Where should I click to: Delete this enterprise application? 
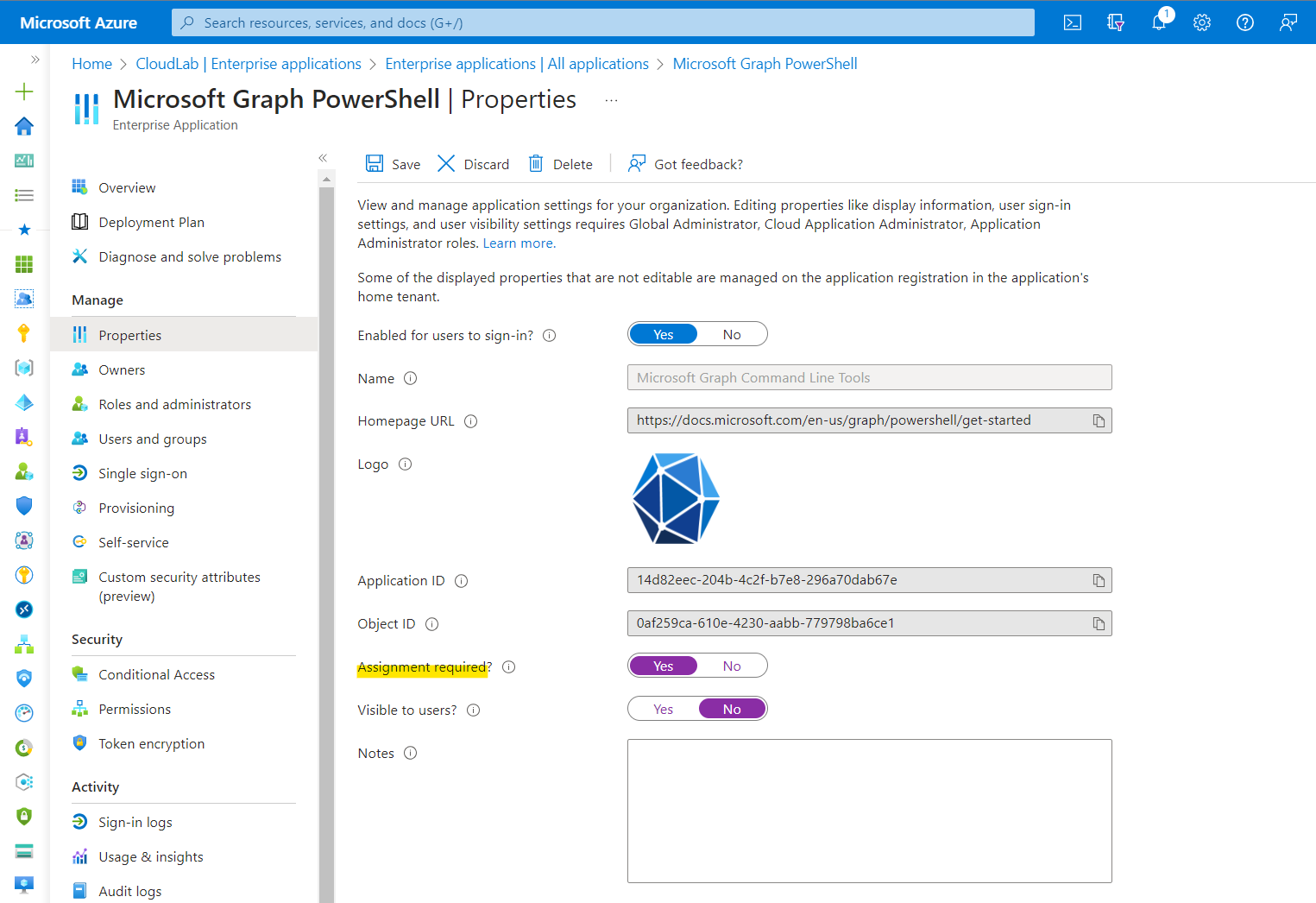[560, 164]
